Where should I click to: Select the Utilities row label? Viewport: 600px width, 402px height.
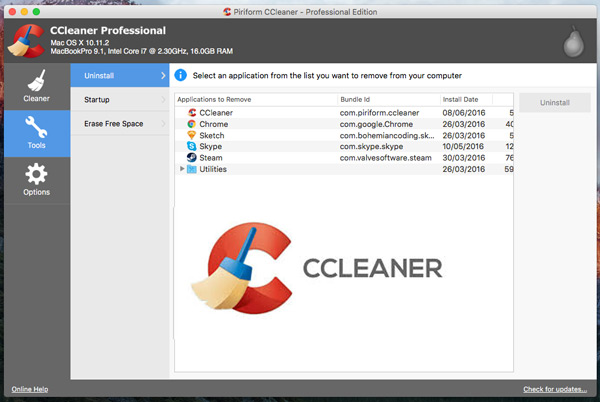(213, 169)
